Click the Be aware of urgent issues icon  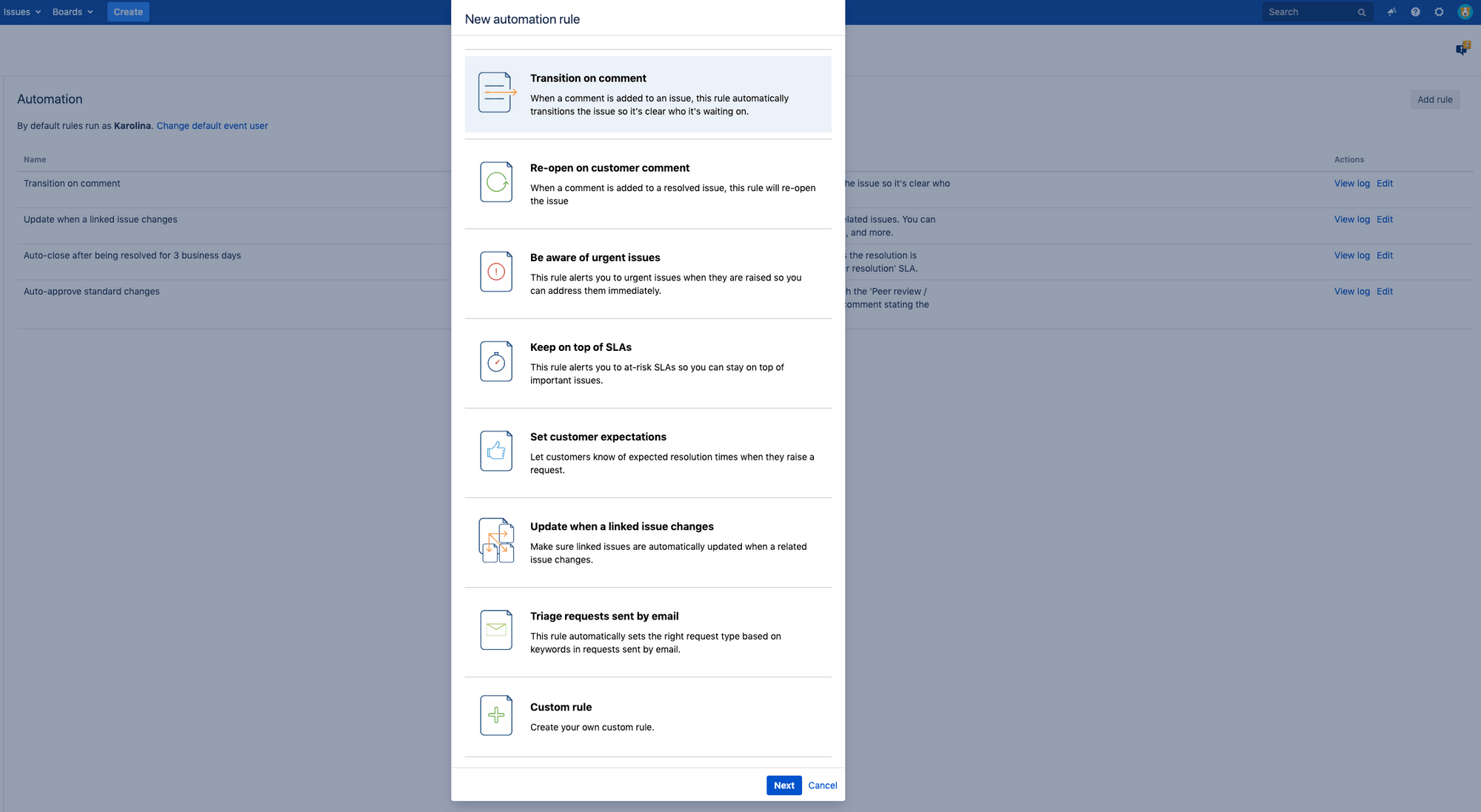[496, 271]
